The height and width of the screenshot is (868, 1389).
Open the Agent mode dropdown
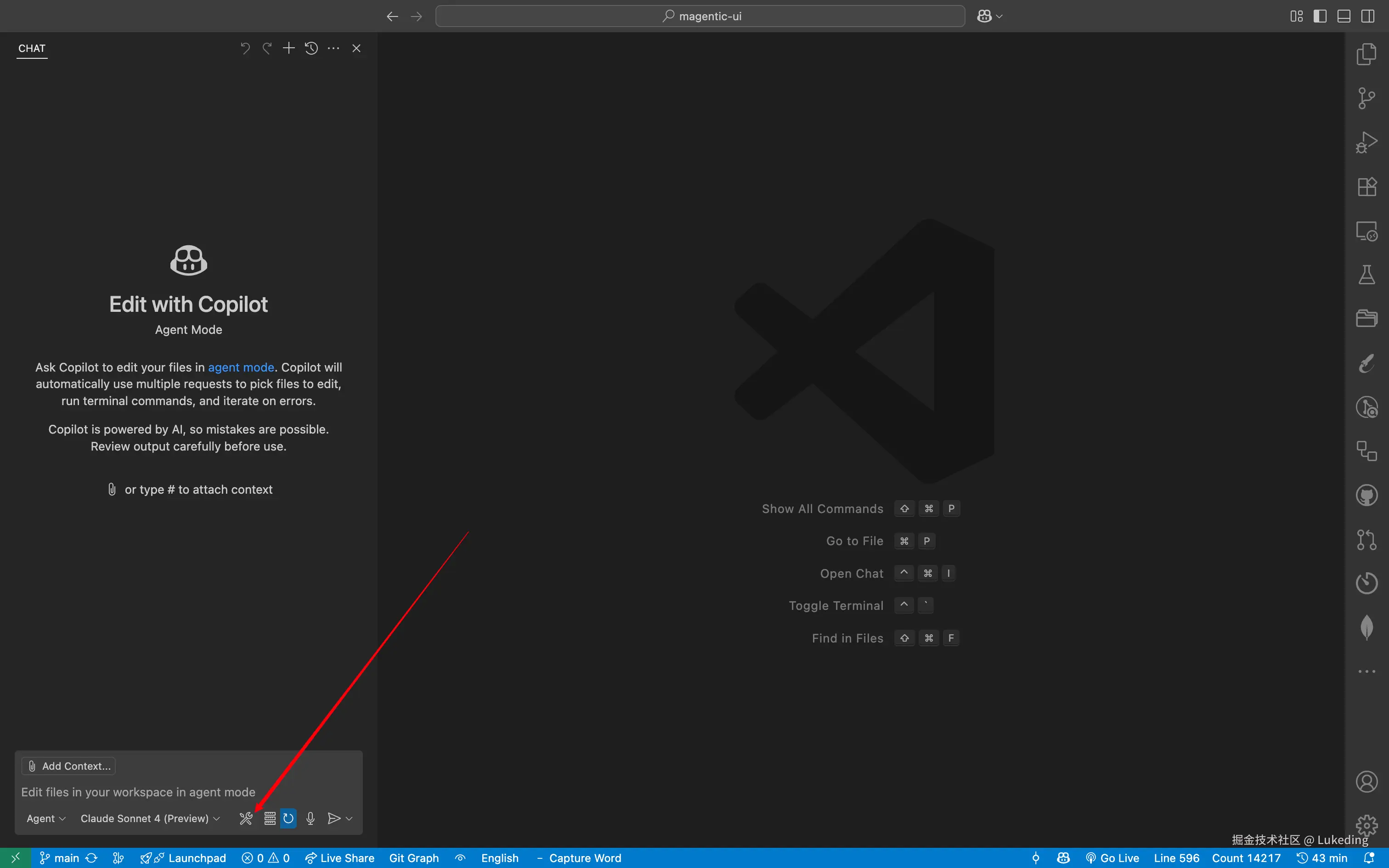click(46, 818)
